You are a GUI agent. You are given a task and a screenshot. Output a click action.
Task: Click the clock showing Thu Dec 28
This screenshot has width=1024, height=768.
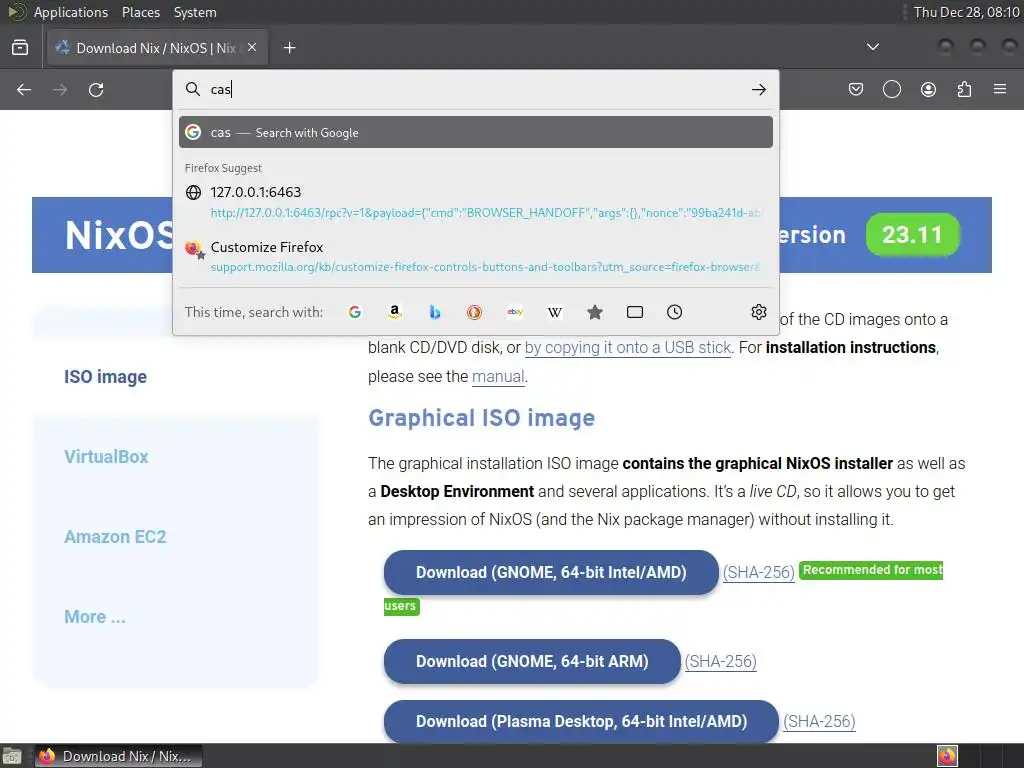967,12
